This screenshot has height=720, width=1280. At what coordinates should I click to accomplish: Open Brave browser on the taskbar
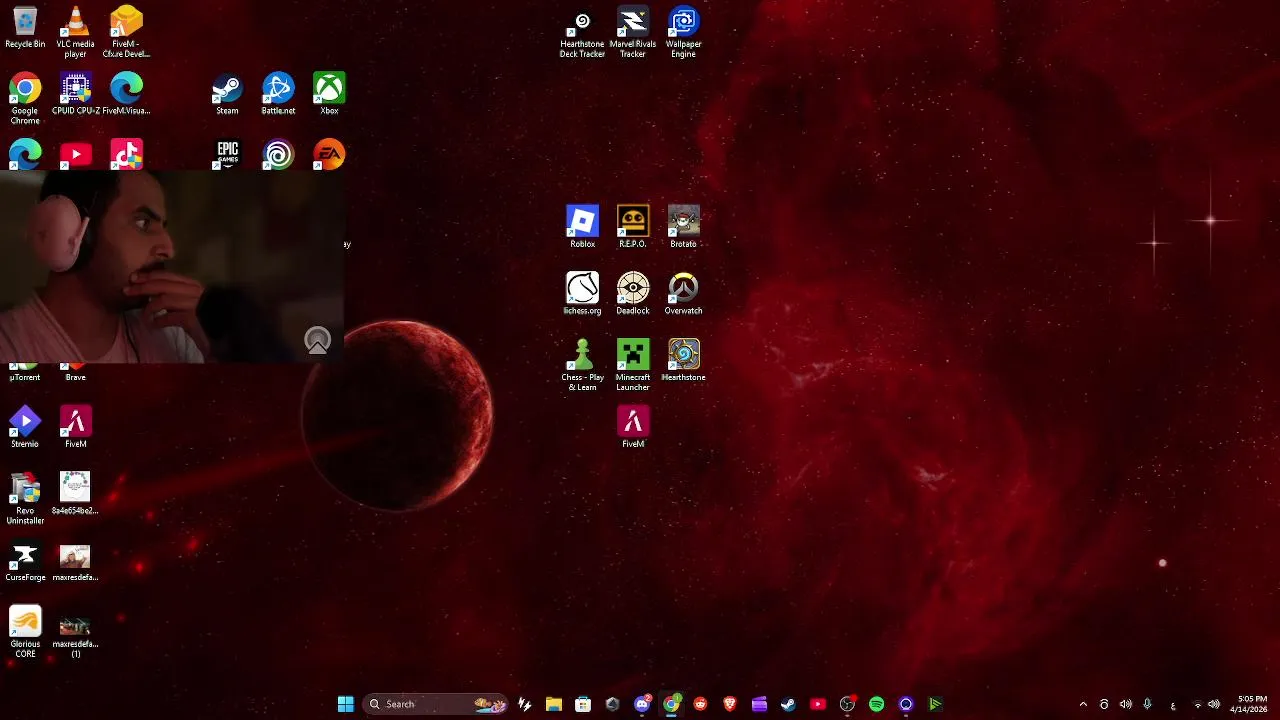tap(729, 704)
